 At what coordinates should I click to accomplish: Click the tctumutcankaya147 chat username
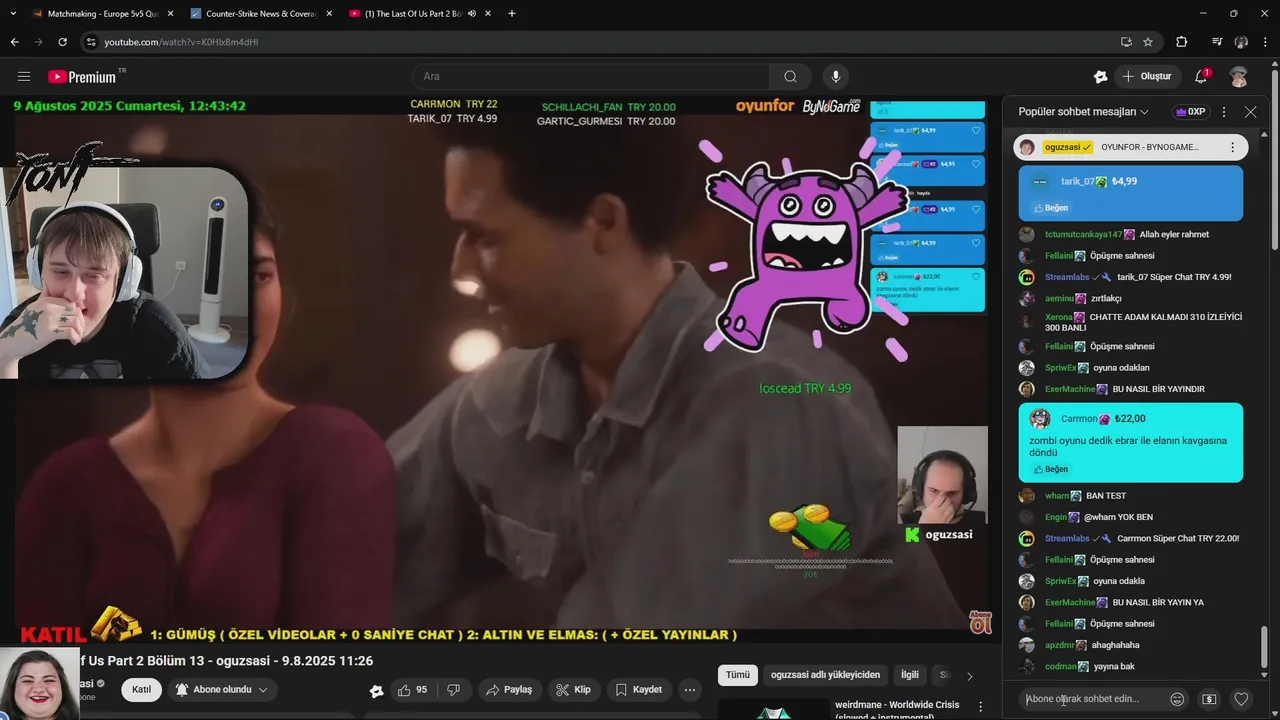click(1083, 234)
